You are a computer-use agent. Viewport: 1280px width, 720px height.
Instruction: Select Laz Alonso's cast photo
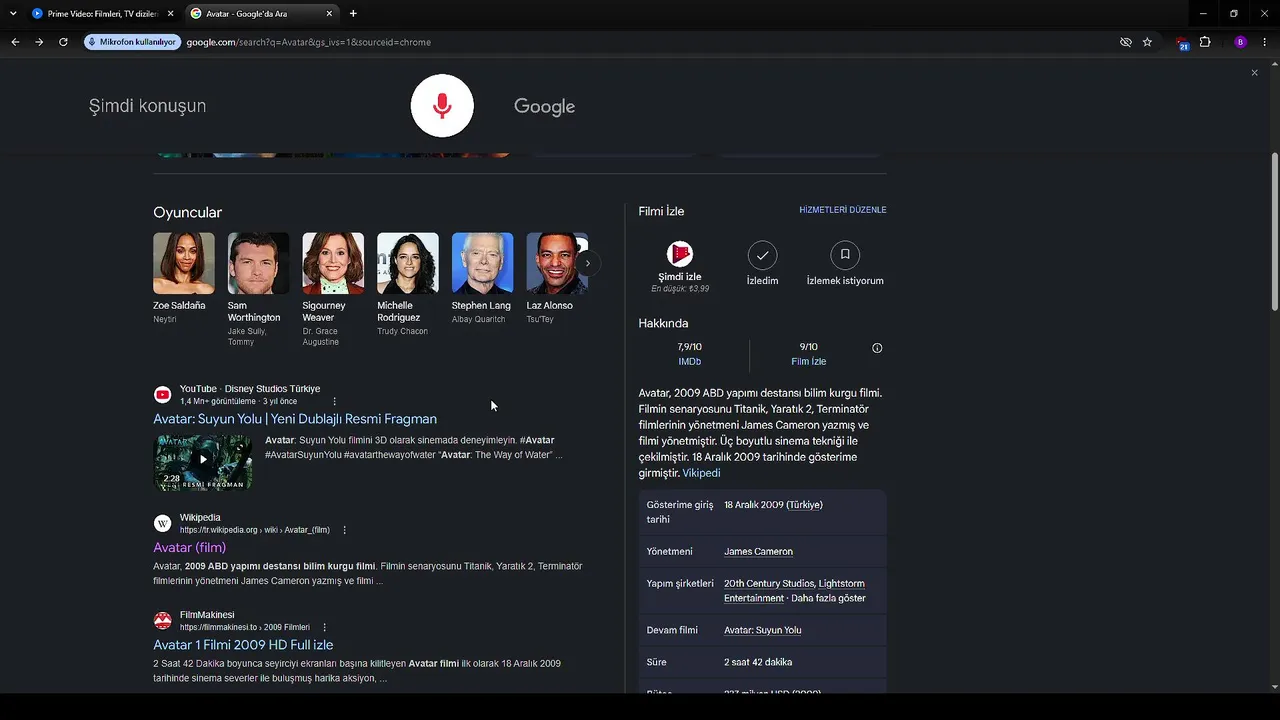[x=557, y=264]
